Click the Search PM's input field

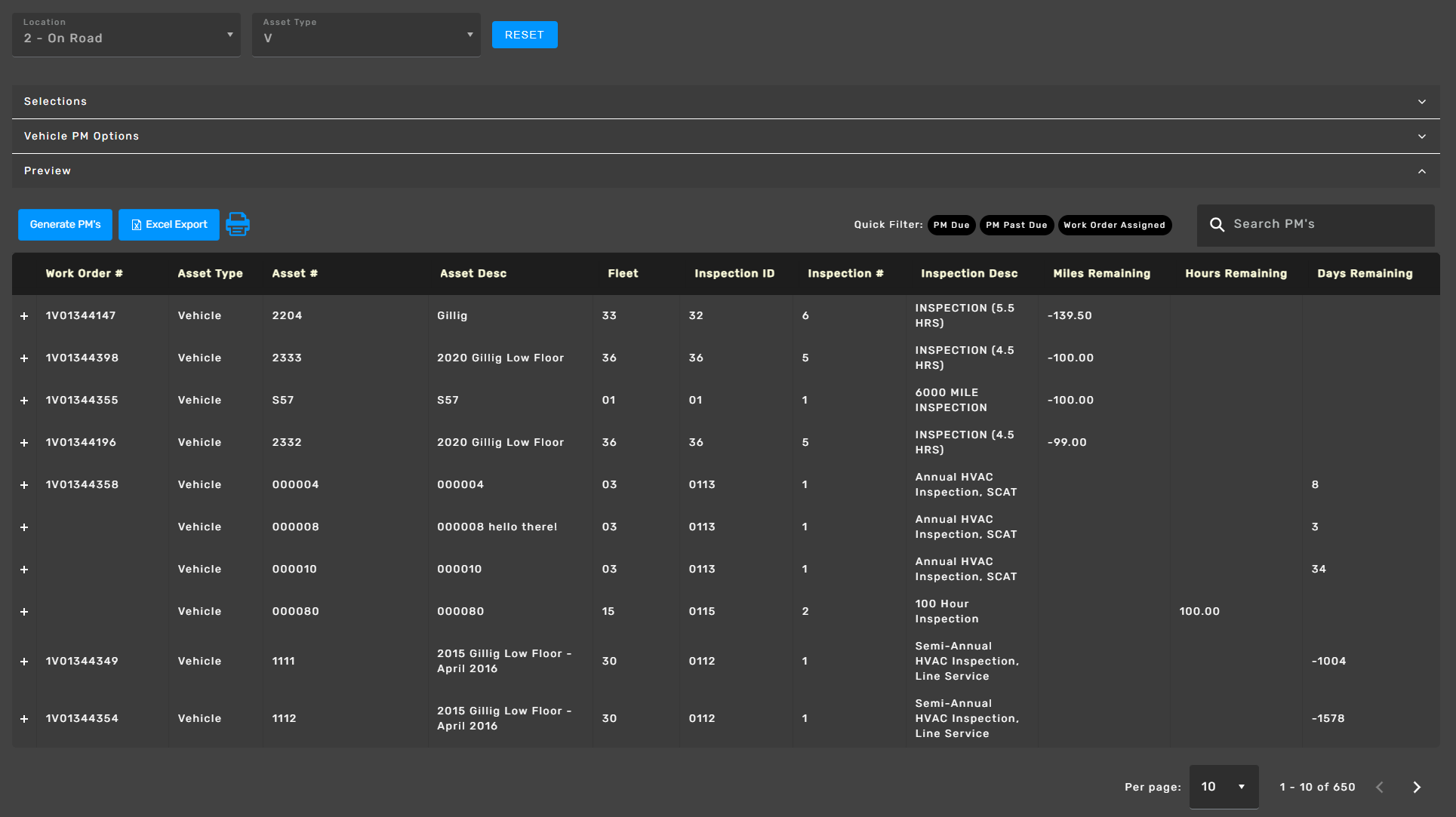click(x=1328, y=225)
